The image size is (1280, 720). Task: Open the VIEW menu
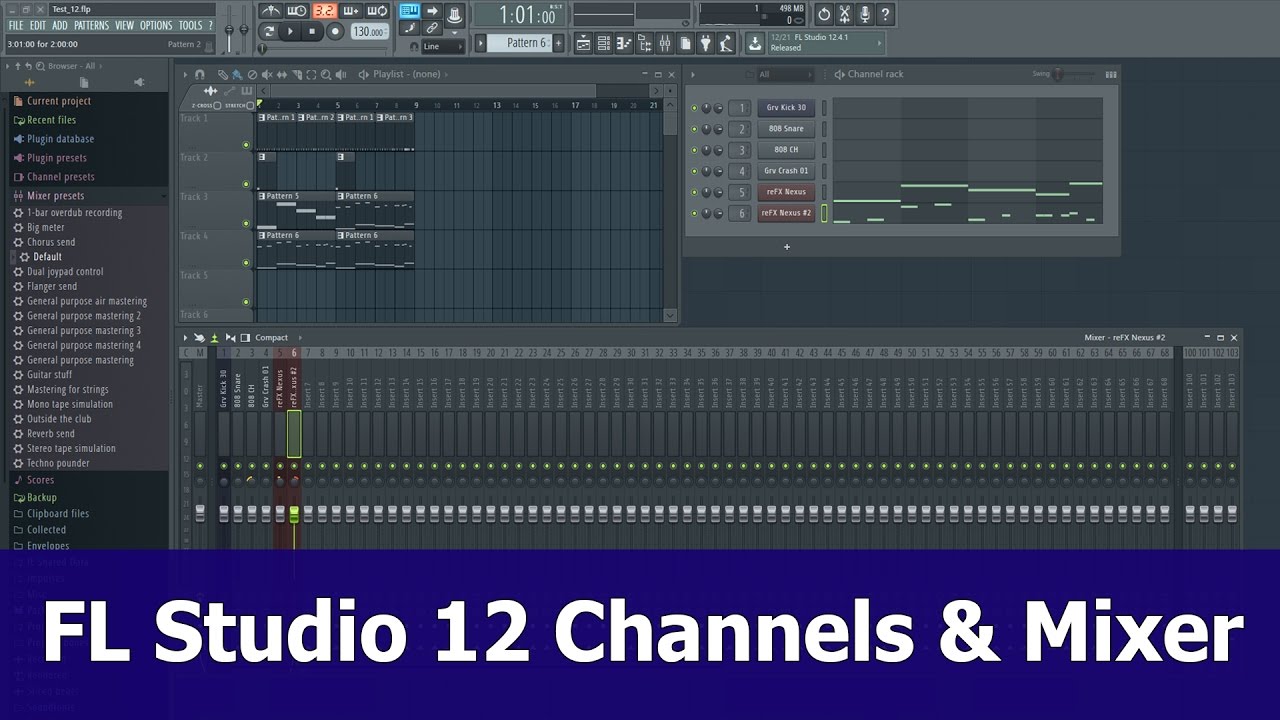tap(124, 25)
